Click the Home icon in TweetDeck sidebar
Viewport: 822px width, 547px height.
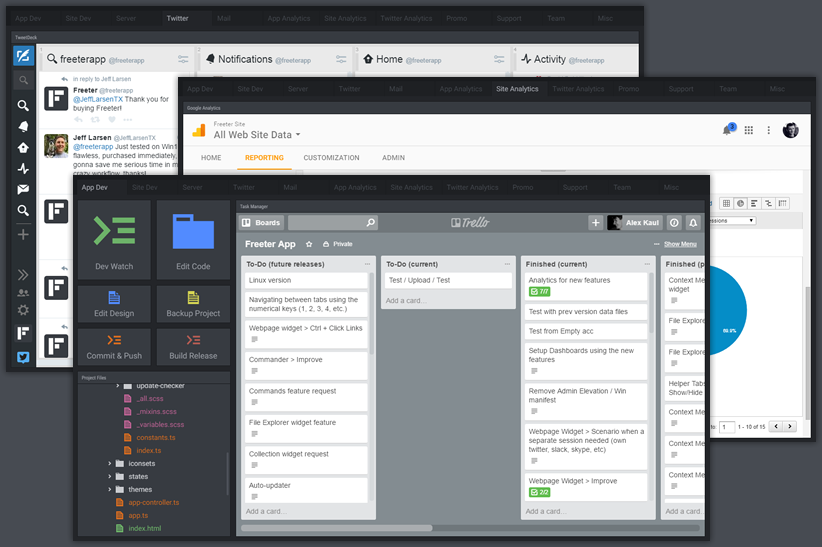coord(23,147)
